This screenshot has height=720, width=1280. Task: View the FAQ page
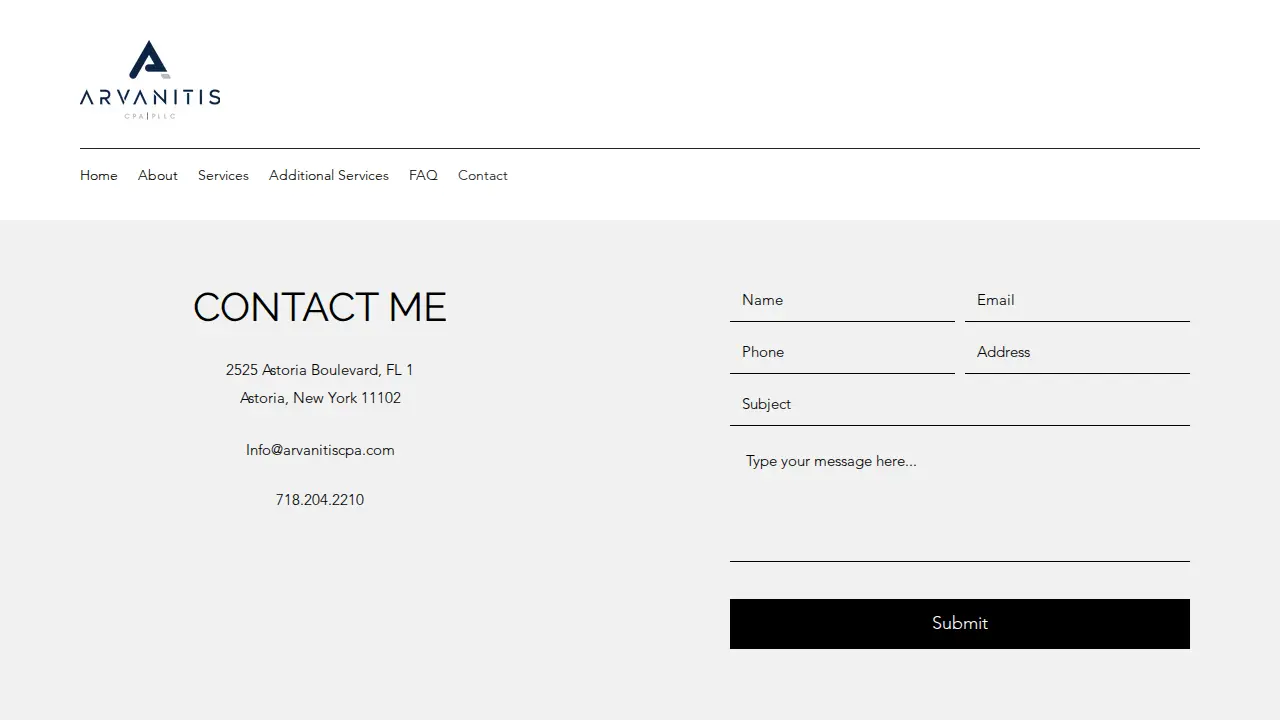point(423,175)
